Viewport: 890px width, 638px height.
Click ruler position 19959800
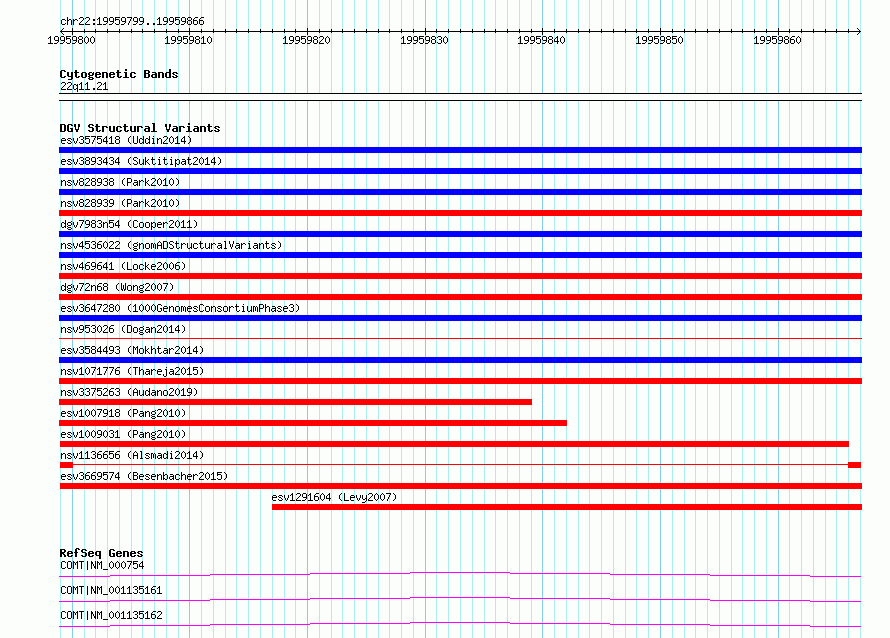click(72, 40)
